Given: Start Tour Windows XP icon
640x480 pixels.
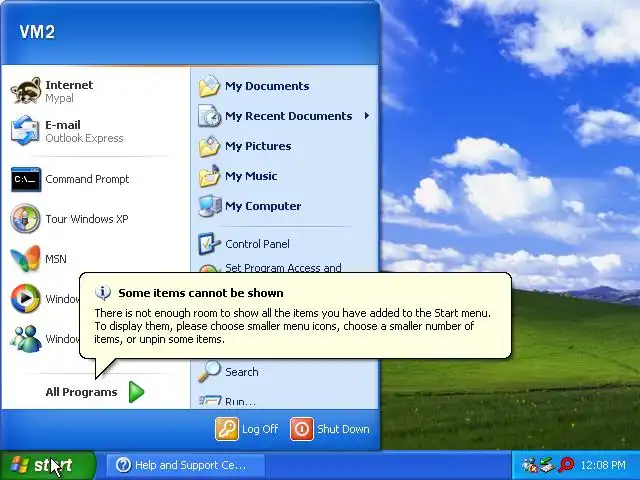Looking at the screenshot, I should coord(25,219).
